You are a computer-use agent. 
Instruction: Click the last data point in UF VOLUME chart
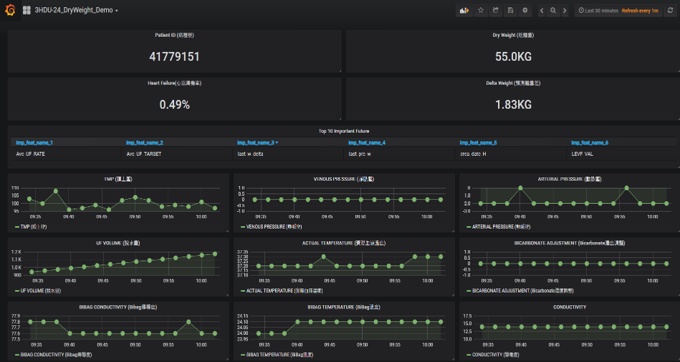pyautogui.click(x=215, y=254)
